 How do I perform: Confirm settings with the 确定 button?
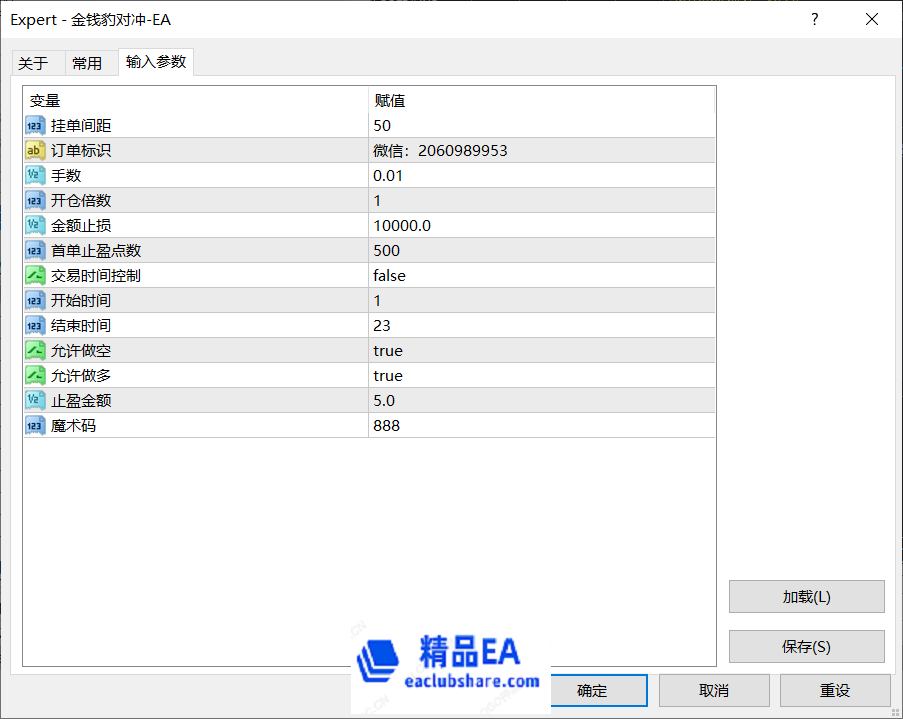(x=592, y=690)
